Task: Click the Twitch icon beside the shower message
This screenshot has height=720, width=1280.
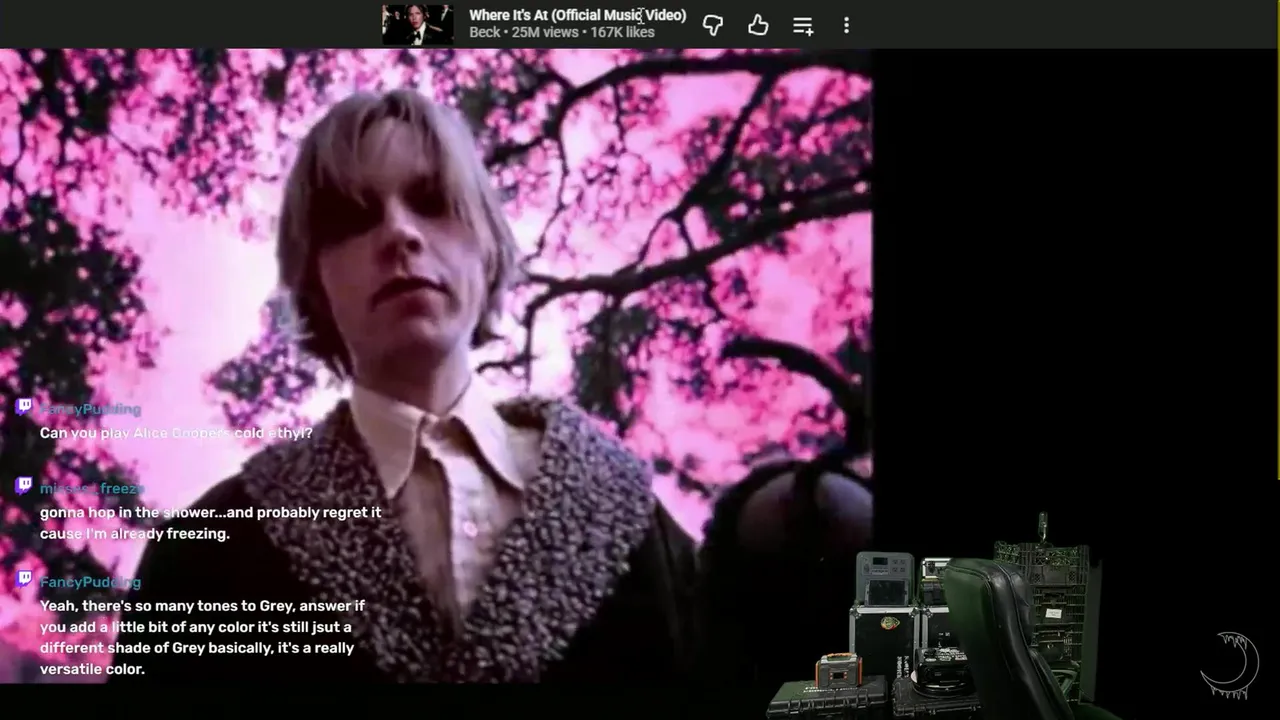Action: (x=24, y=485)
